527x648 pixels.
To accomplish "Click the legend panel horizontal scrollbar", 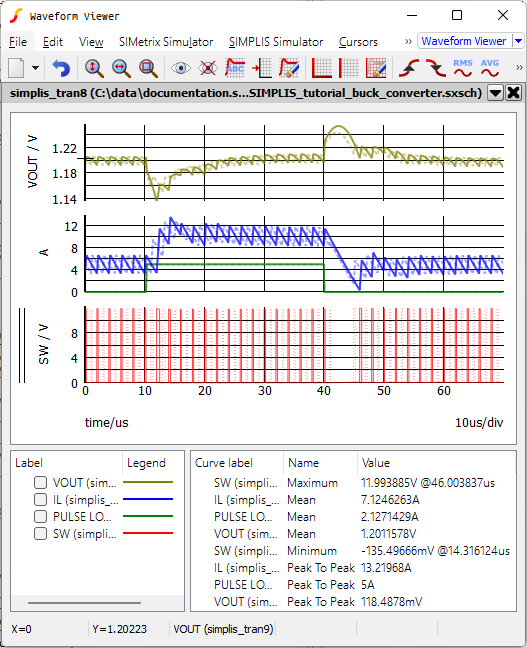I will point(84,603).
